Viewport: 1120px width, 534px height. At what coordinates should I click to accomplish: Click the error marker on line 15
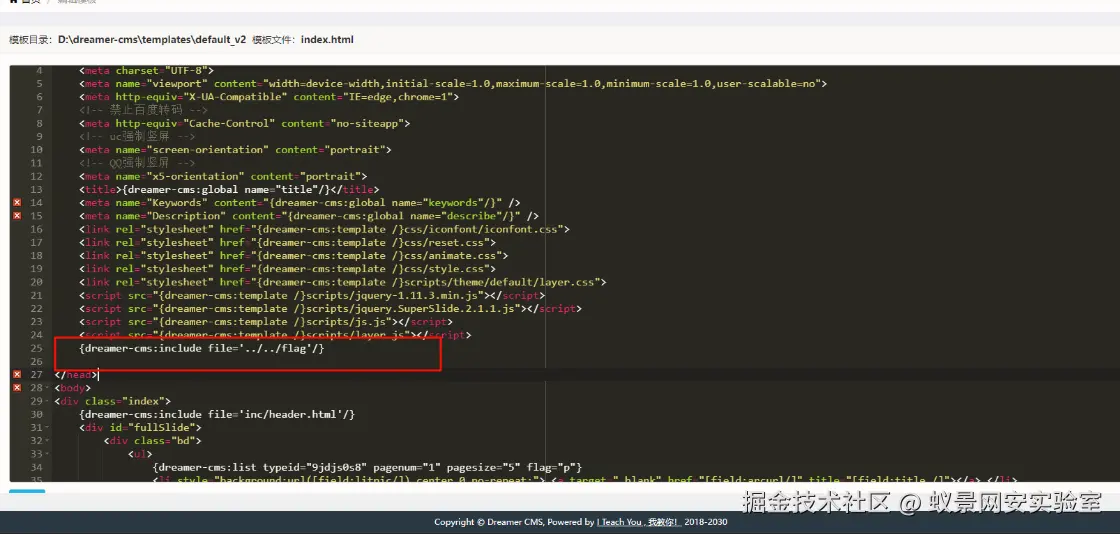pyautogui.click(x=17, y=216)
